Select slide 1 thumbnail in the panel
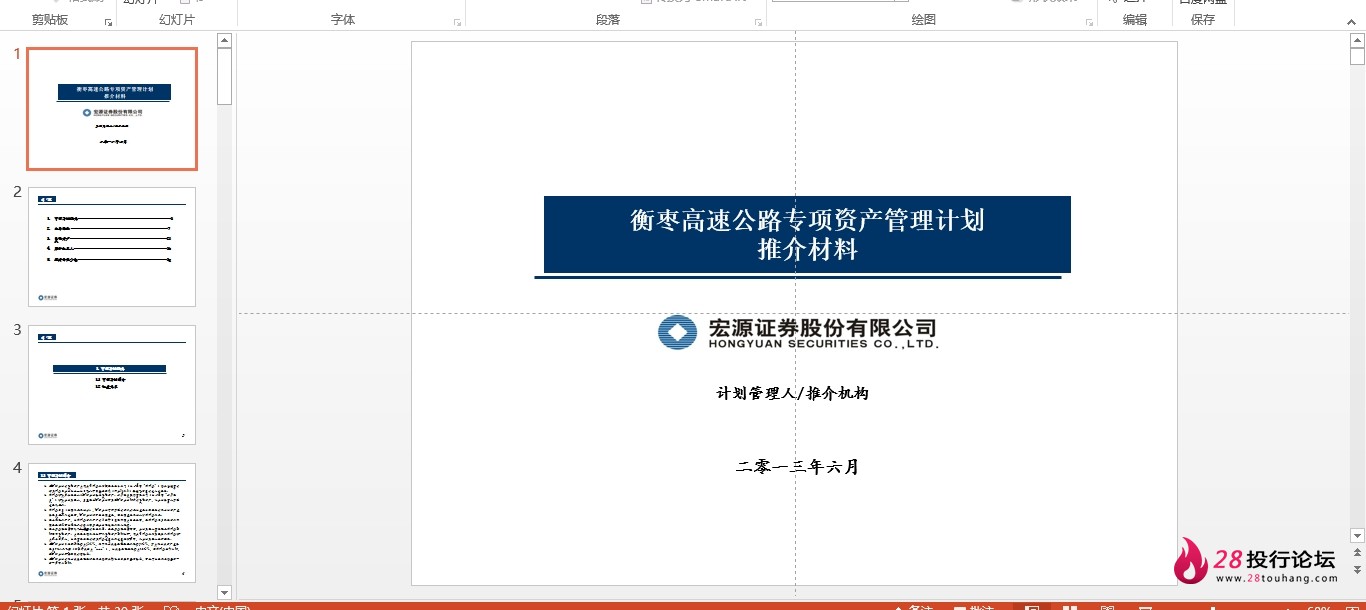 (112, 109)
